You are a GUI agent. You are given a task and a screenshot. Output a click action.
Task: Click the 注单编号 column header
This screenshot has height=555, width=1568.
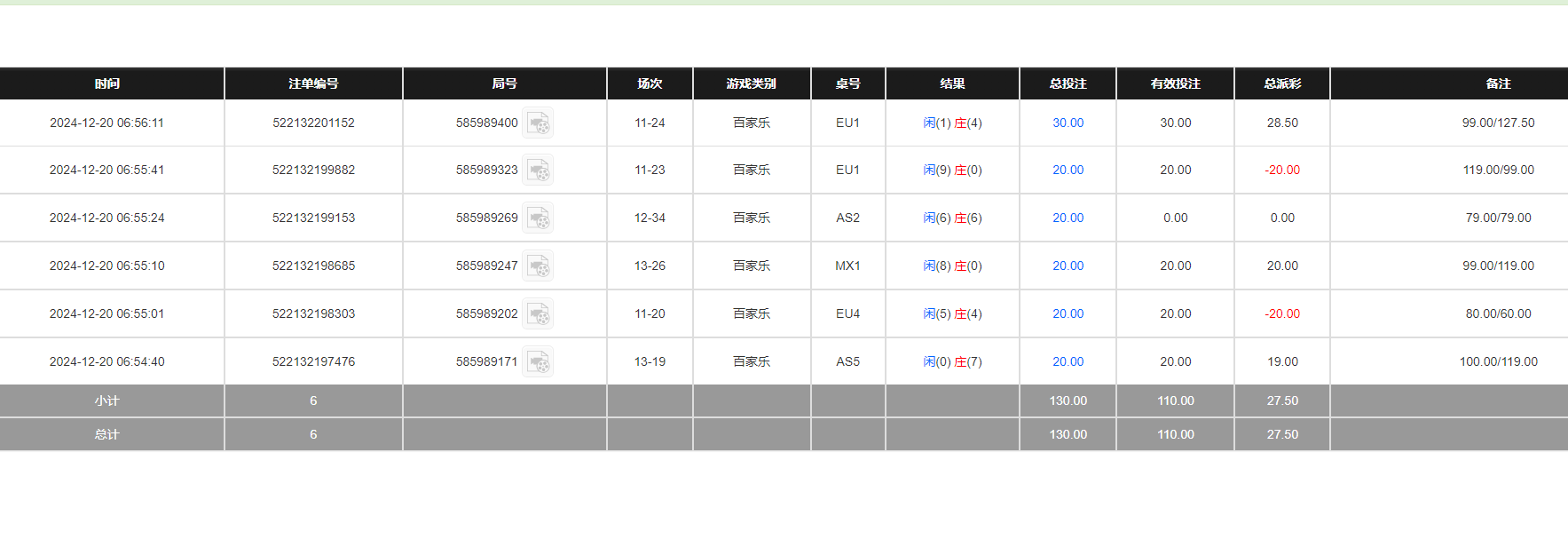point(313,83)
